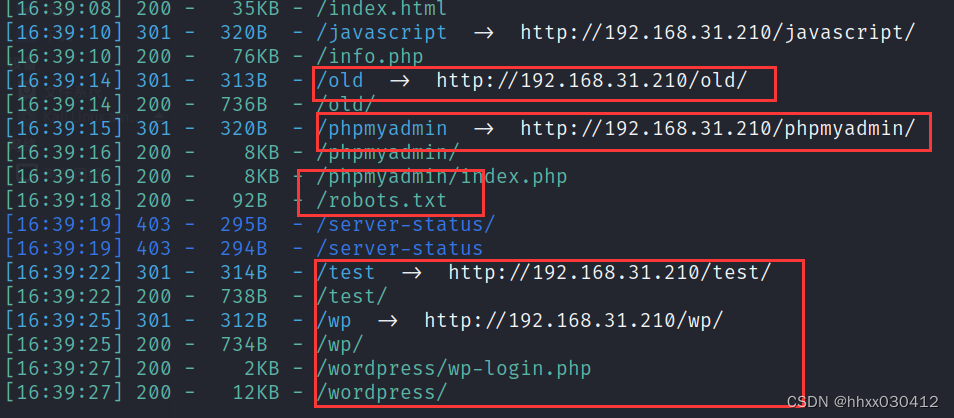Select the 294B size value

[244, 249]
